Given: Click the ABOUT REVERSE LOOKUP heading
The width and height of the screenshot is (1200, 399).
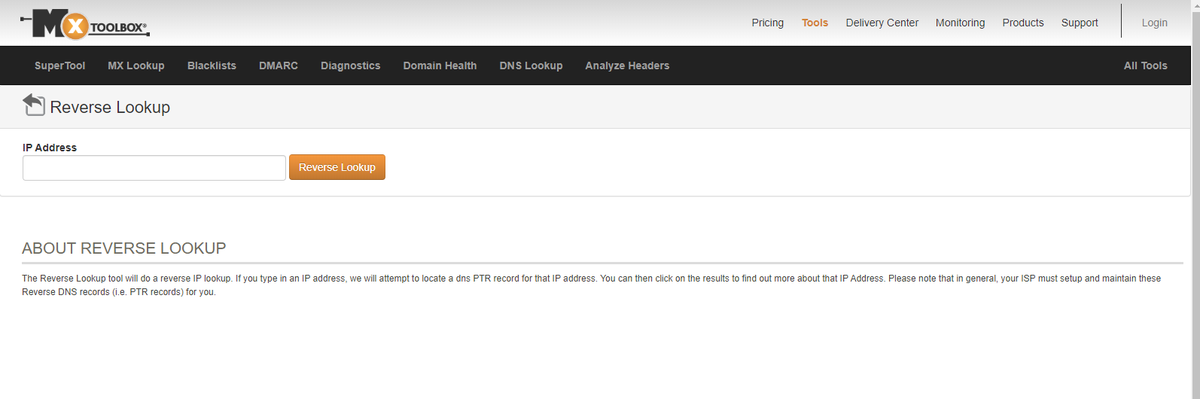Looking at the screenshot, I should (x=124, y=248).
